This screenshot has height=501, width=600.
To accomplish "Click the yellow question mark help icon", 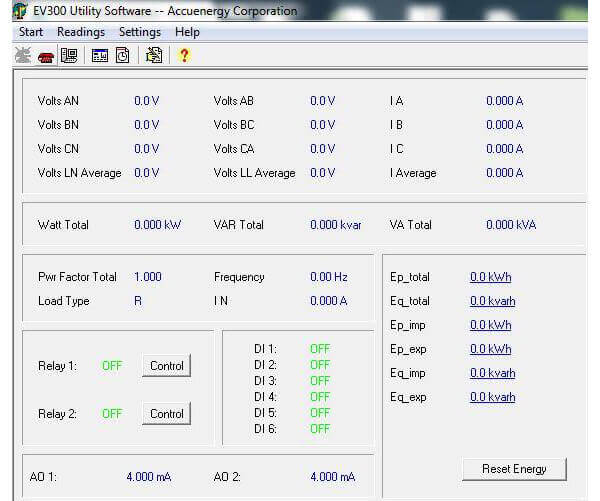I will (183, 56).
